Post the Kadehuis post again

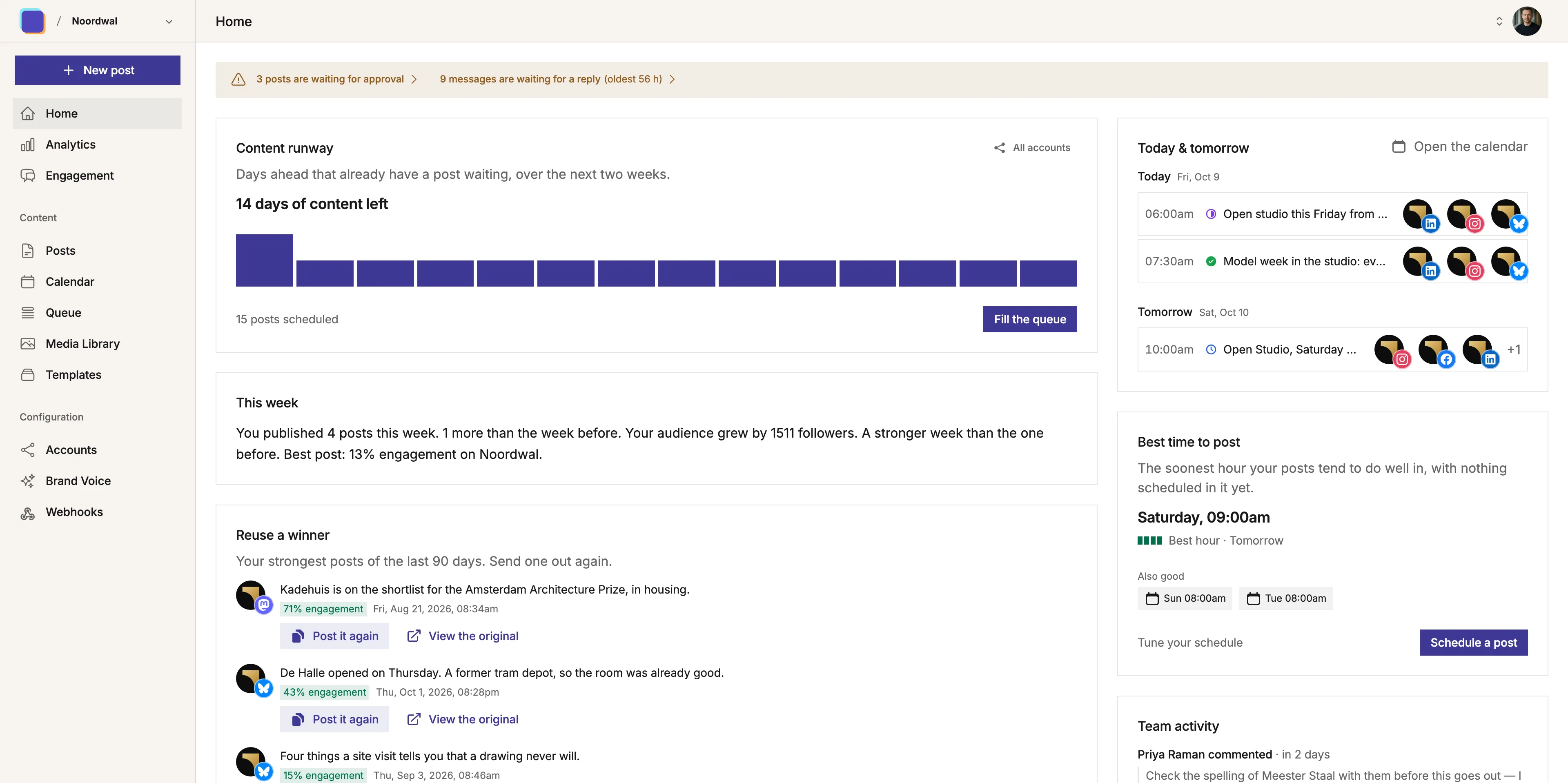[334, 636]
